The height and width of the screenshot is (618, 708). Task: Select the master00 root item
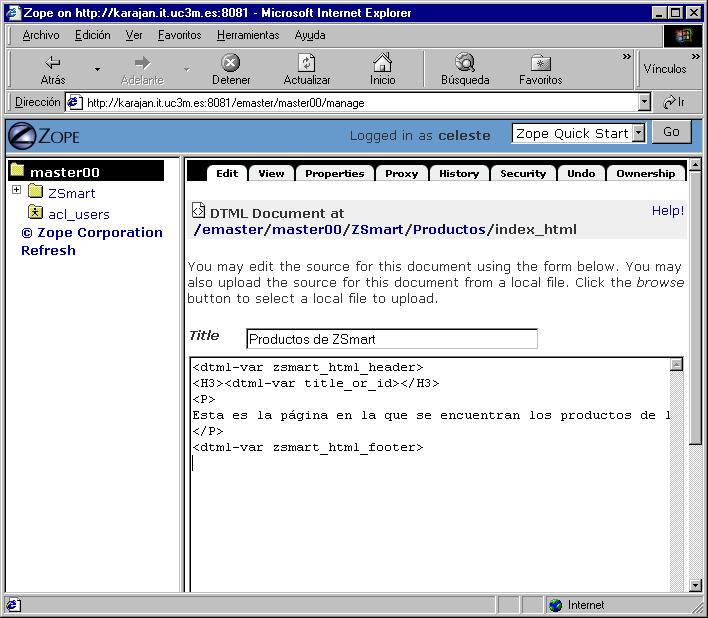[86, 171]
